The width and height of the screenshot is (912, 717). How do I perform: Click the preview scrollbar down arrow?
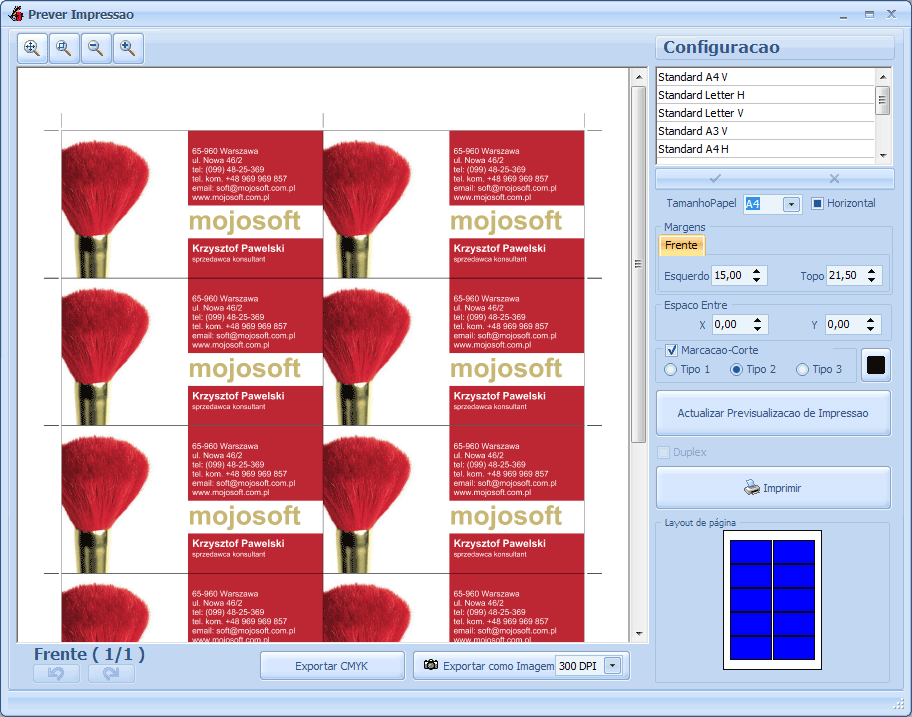(x=639, y=634)
